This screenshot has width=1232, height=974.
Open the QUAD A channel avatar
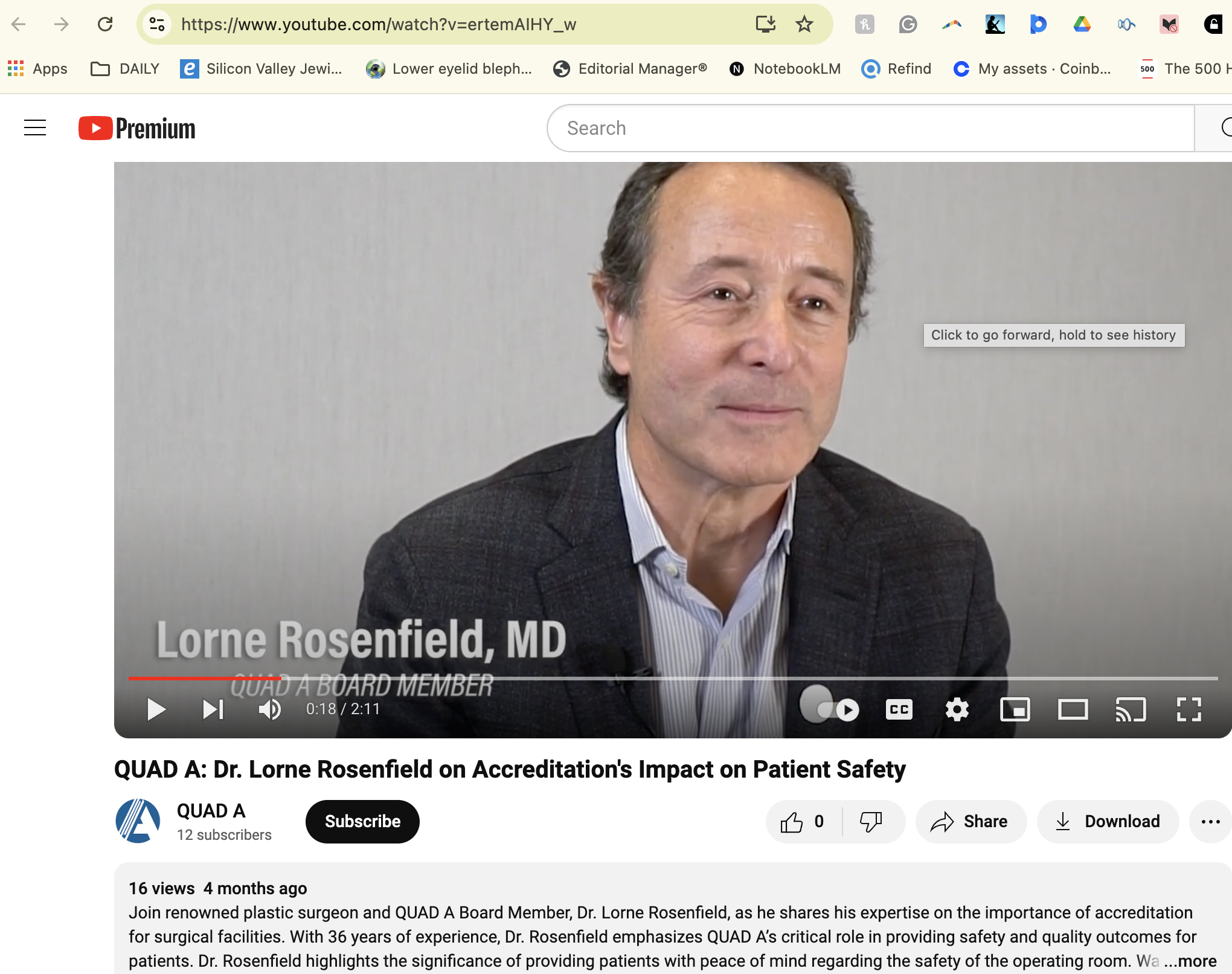point(138,821)
